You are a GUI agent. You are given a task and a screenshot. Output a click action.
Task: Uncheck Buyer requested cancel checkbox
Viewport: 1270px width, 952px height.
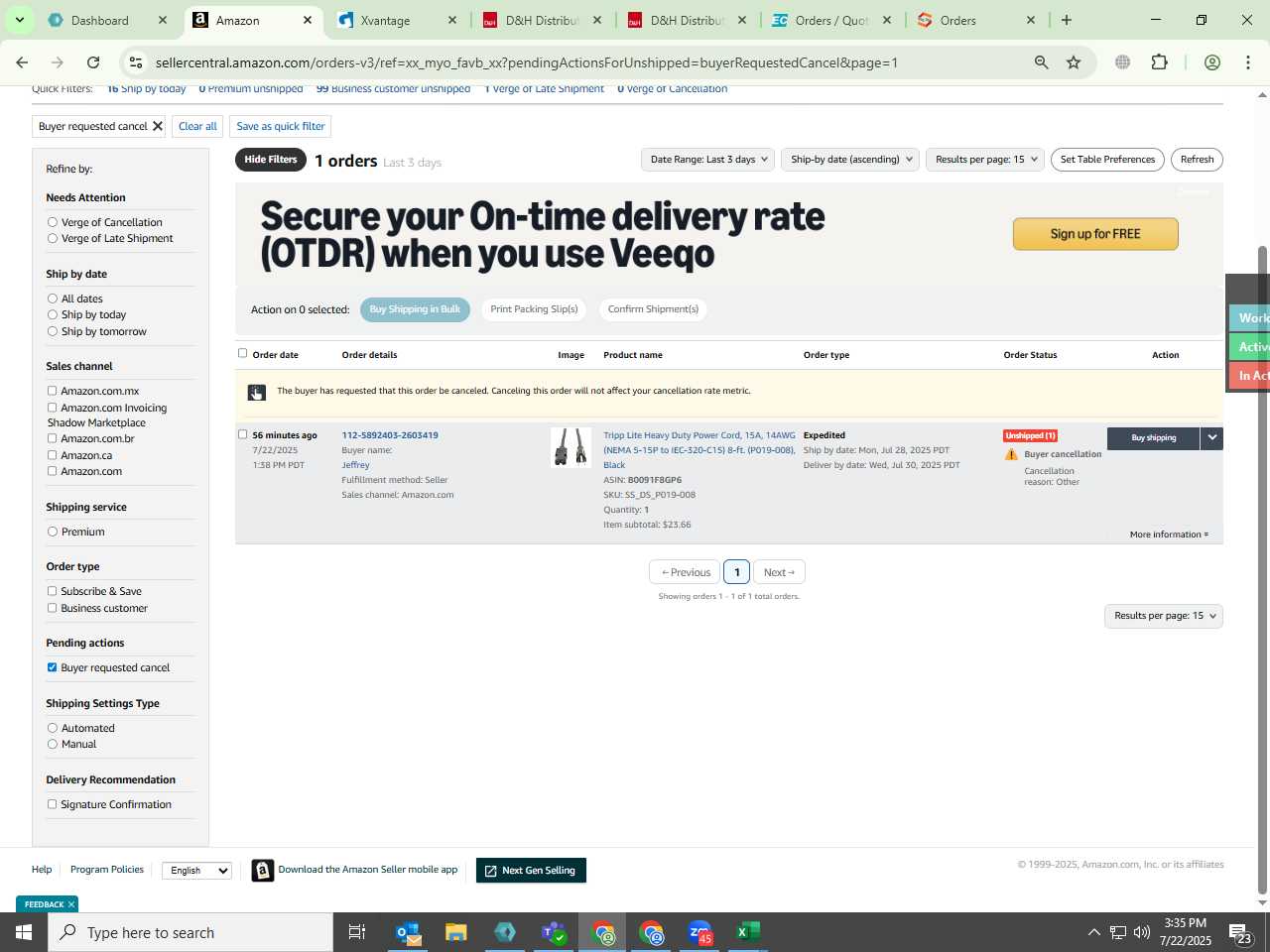point(53,667)
